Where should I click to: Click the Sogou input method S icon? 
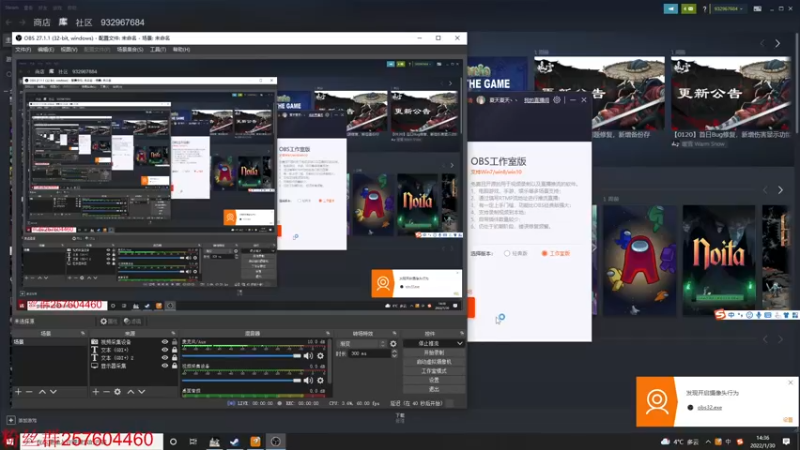(720, 315)
